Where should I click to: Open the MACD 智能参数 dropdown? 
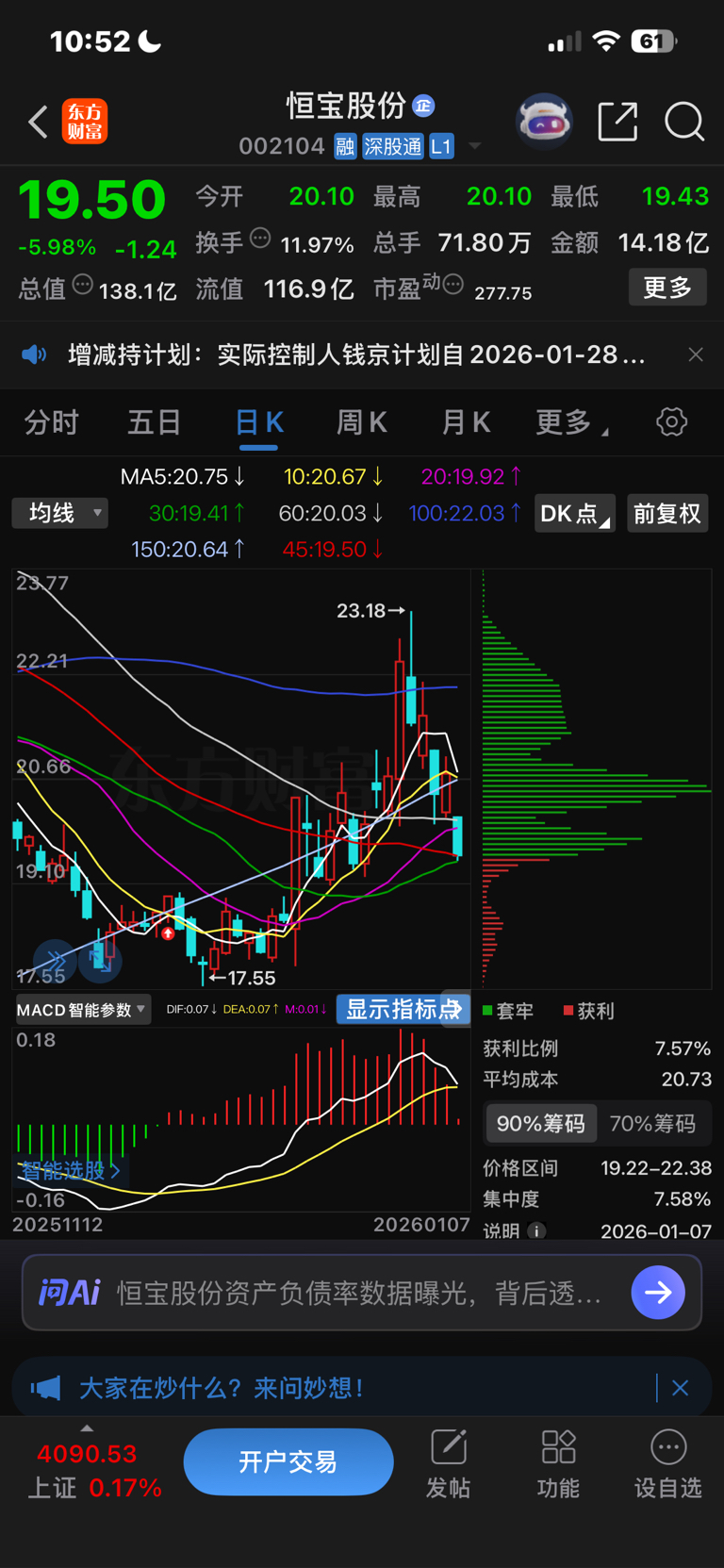click(x=83, y=1010)
